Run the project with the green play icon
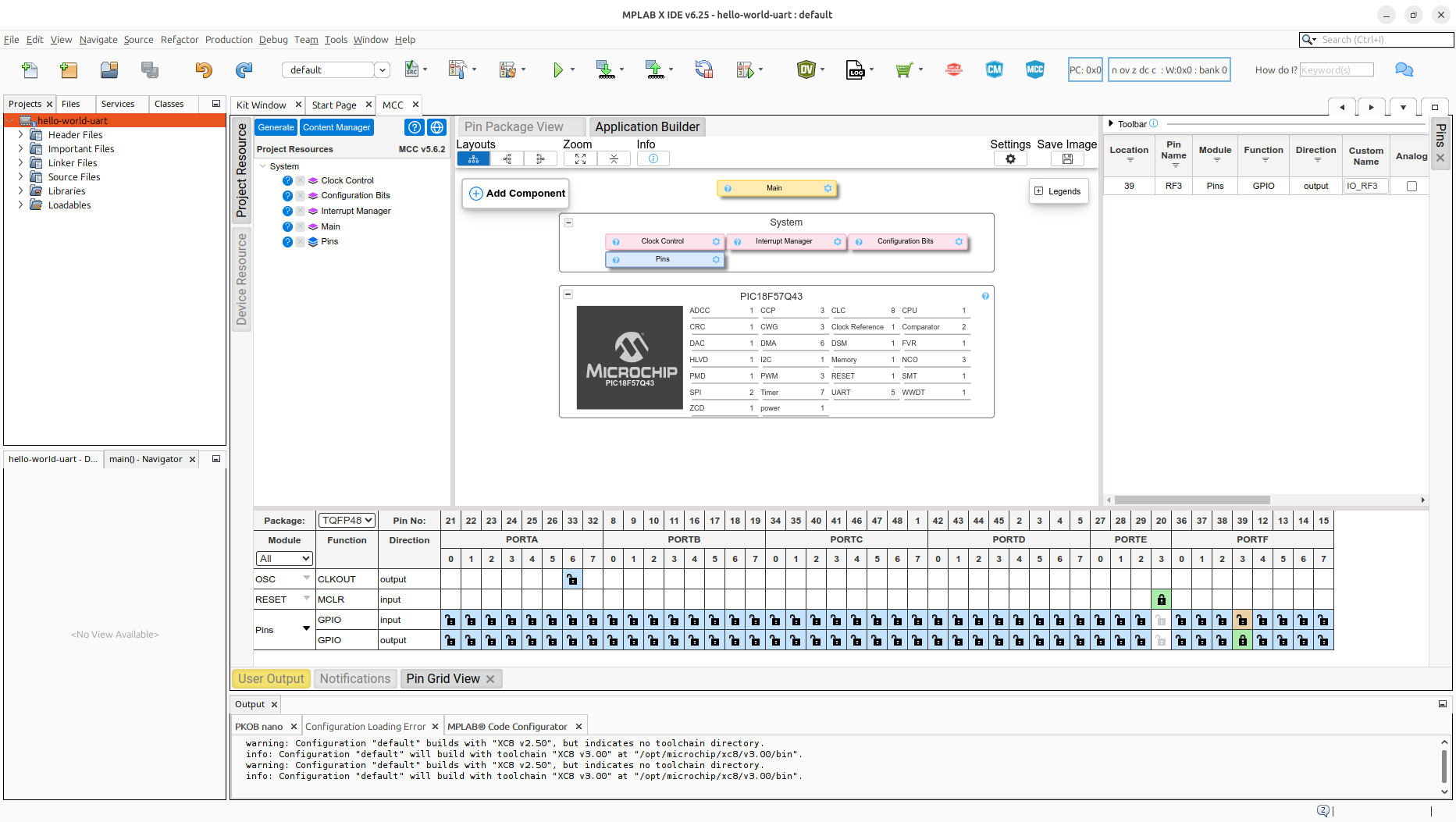 coord(557,70)
